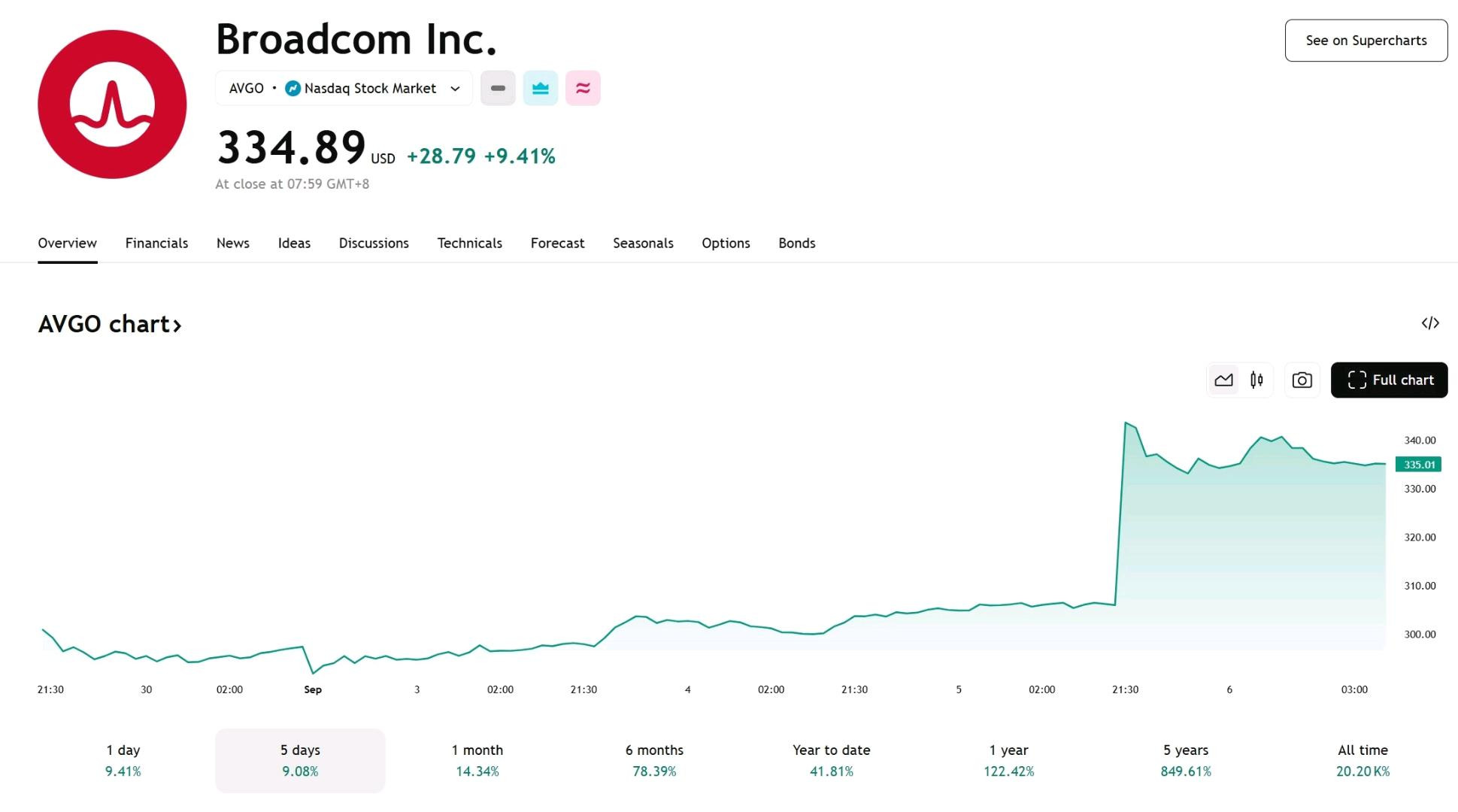Screen dimensions: 1458x812
Task: Select the 1 month time range
Action: (x=477, y=760)
